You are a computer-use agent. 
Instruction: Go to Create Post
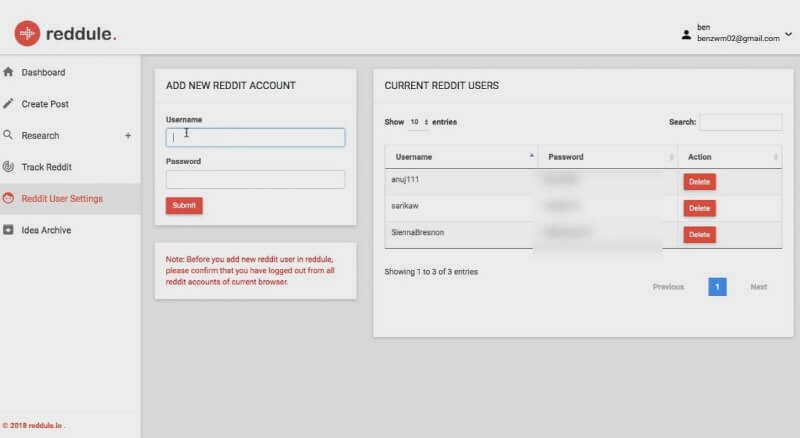click(x=45, y=104)
